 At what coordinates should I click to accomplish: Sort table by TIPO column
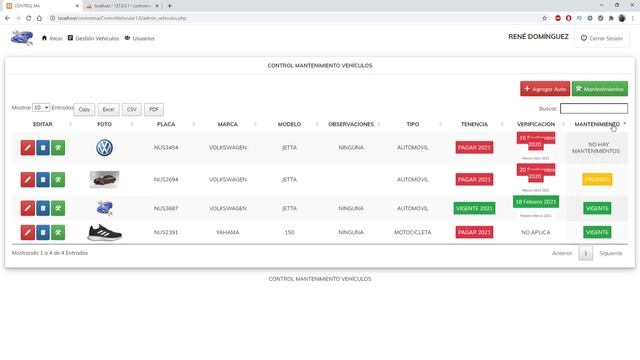pos(413,124)
